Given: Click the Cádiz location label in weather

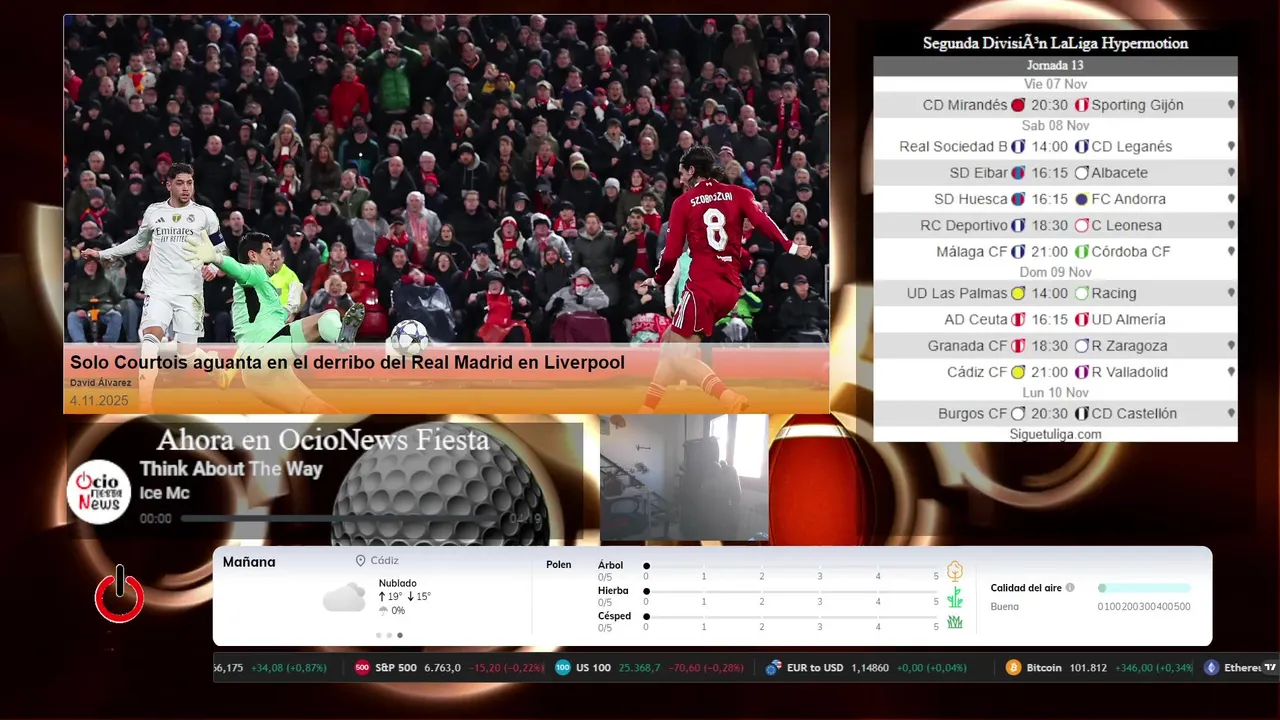Looking at the screenshot, I should 384,561.
